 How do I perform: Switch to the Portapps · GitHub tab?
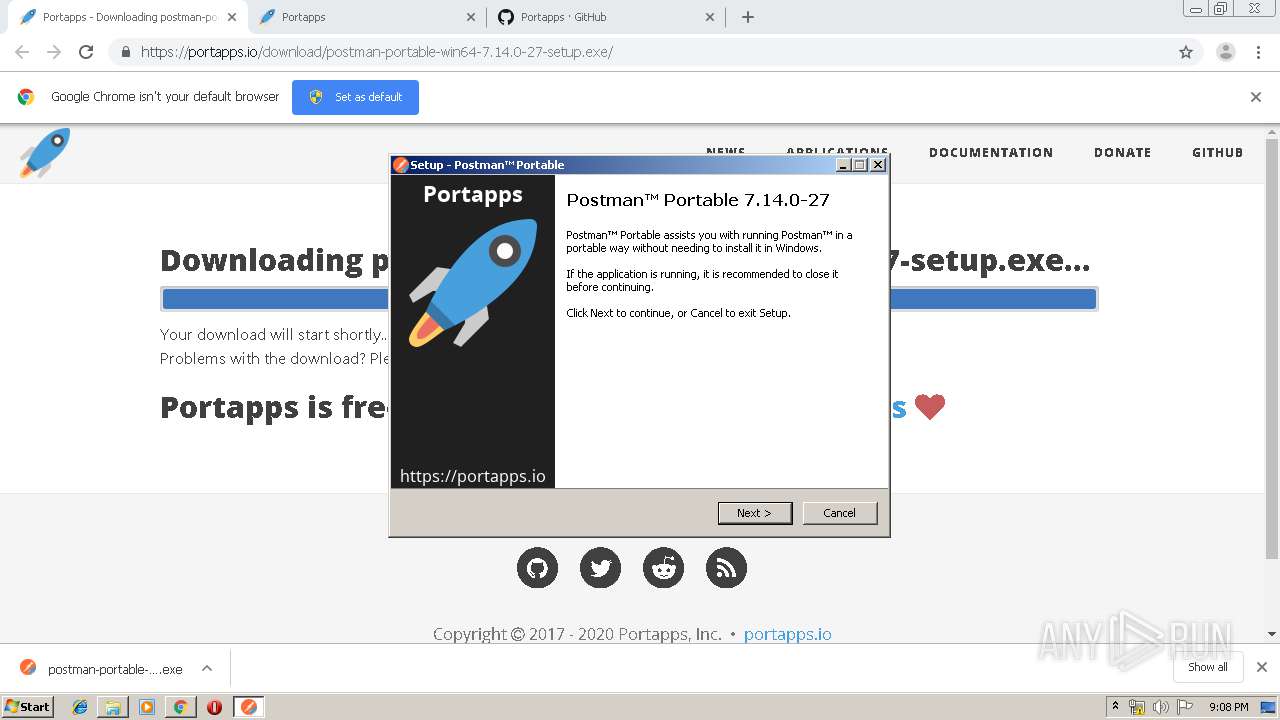(605, 17)
